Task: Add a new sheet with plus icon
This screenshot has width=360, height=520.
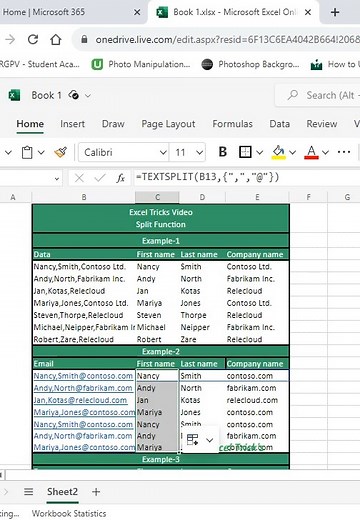Action: pyautogui.click(x=96, y=492)
